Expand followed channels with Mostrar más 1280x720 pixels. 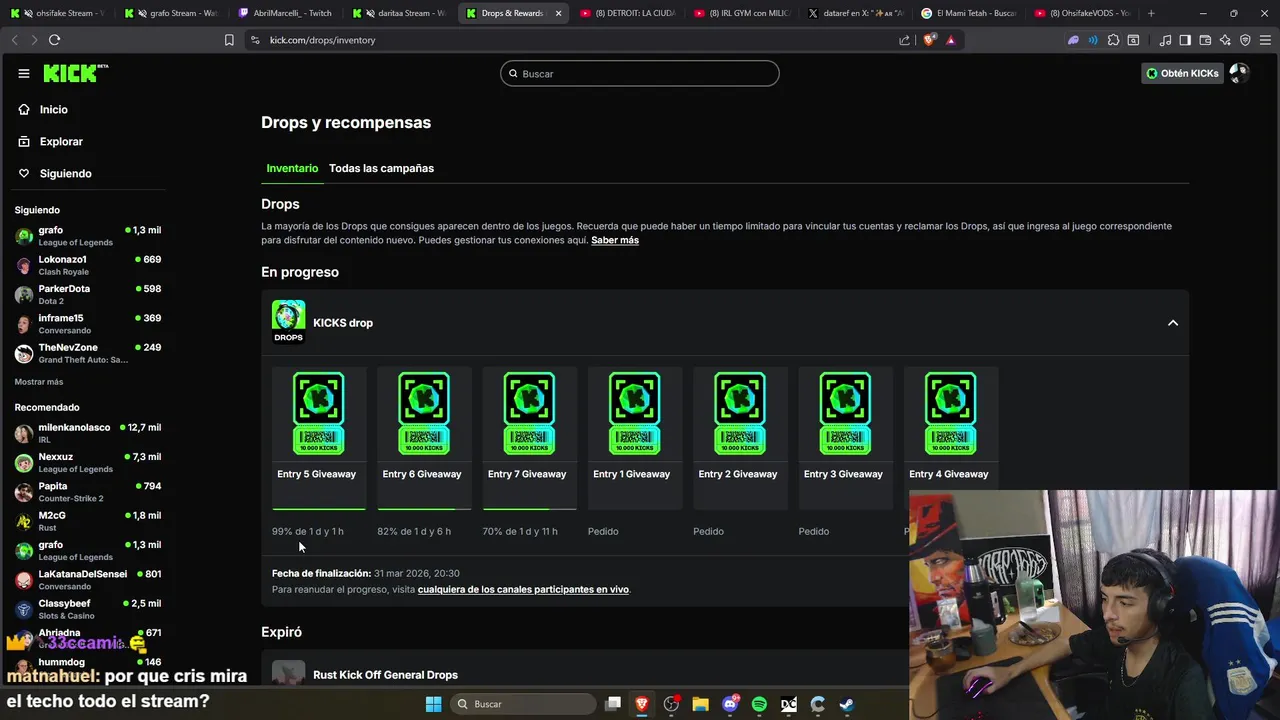pos(39,382)
